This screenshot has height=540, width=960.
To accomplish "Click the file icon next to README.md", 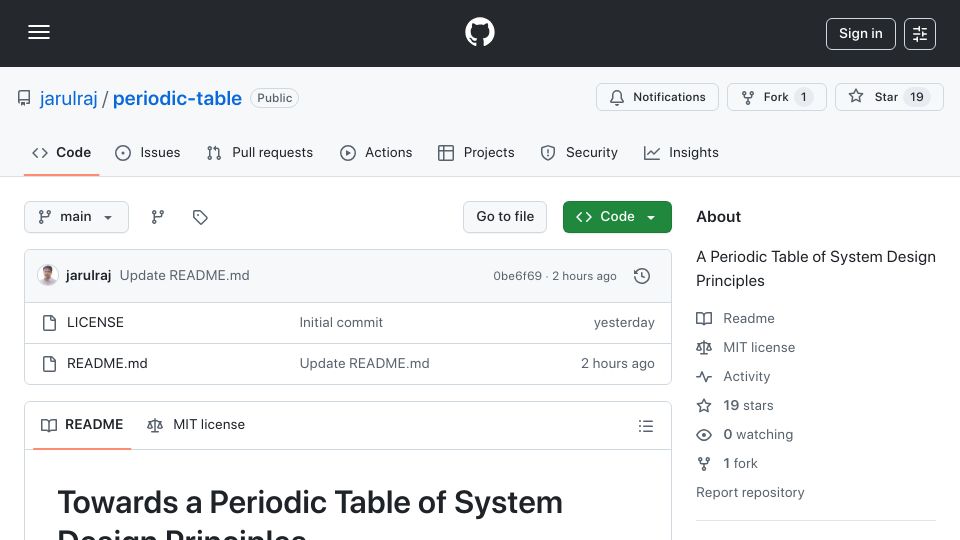I will pos(50,364).
